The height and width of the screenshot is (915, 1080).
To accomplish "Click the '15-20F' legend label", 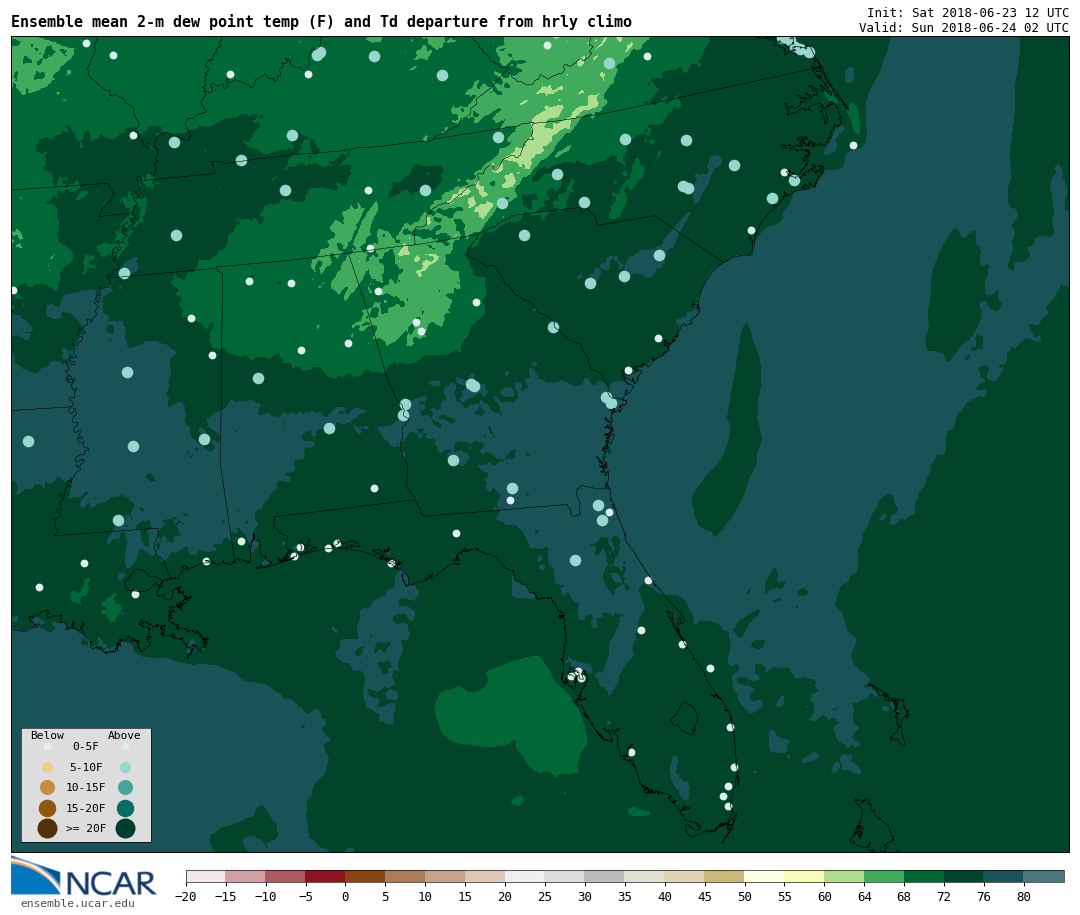I will [86, 808].
